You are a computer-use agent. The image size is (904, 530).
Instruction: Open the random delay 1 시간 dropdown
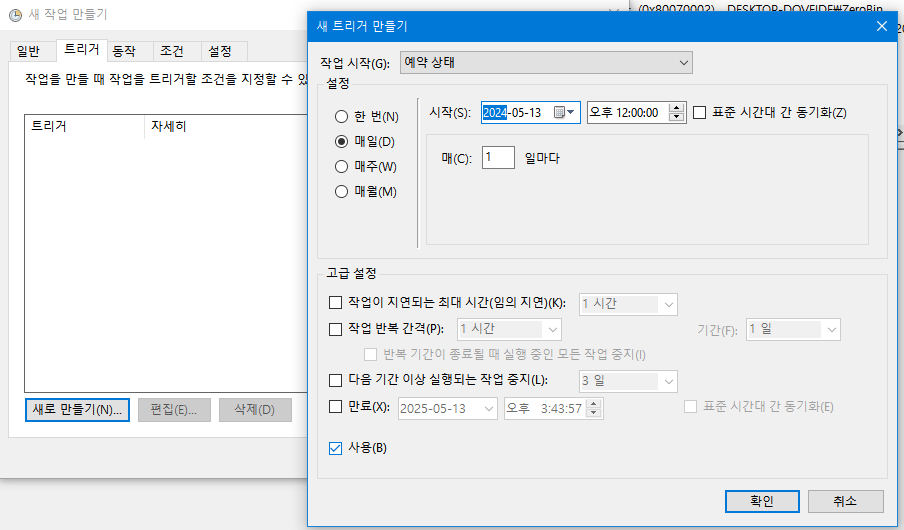click(628, 304)
